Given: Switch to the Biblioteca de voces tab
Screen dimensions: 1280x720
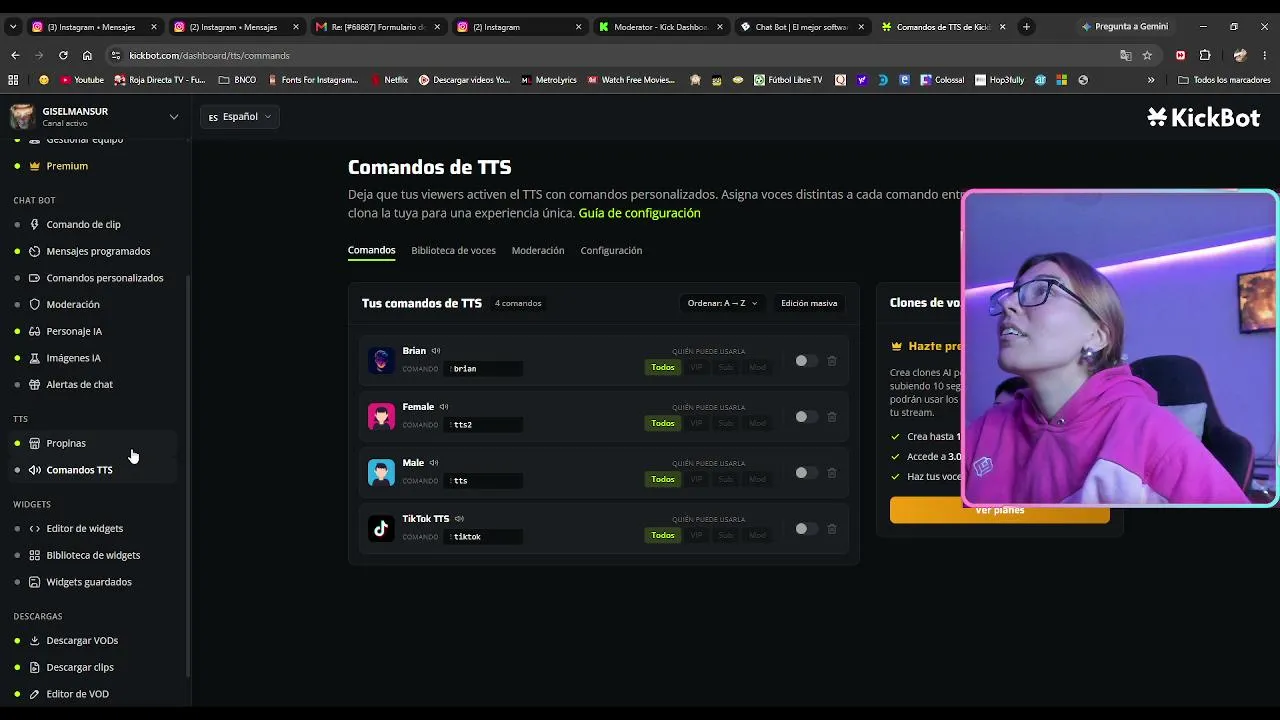Looking at the screenshot, I should tap(453, 250).
